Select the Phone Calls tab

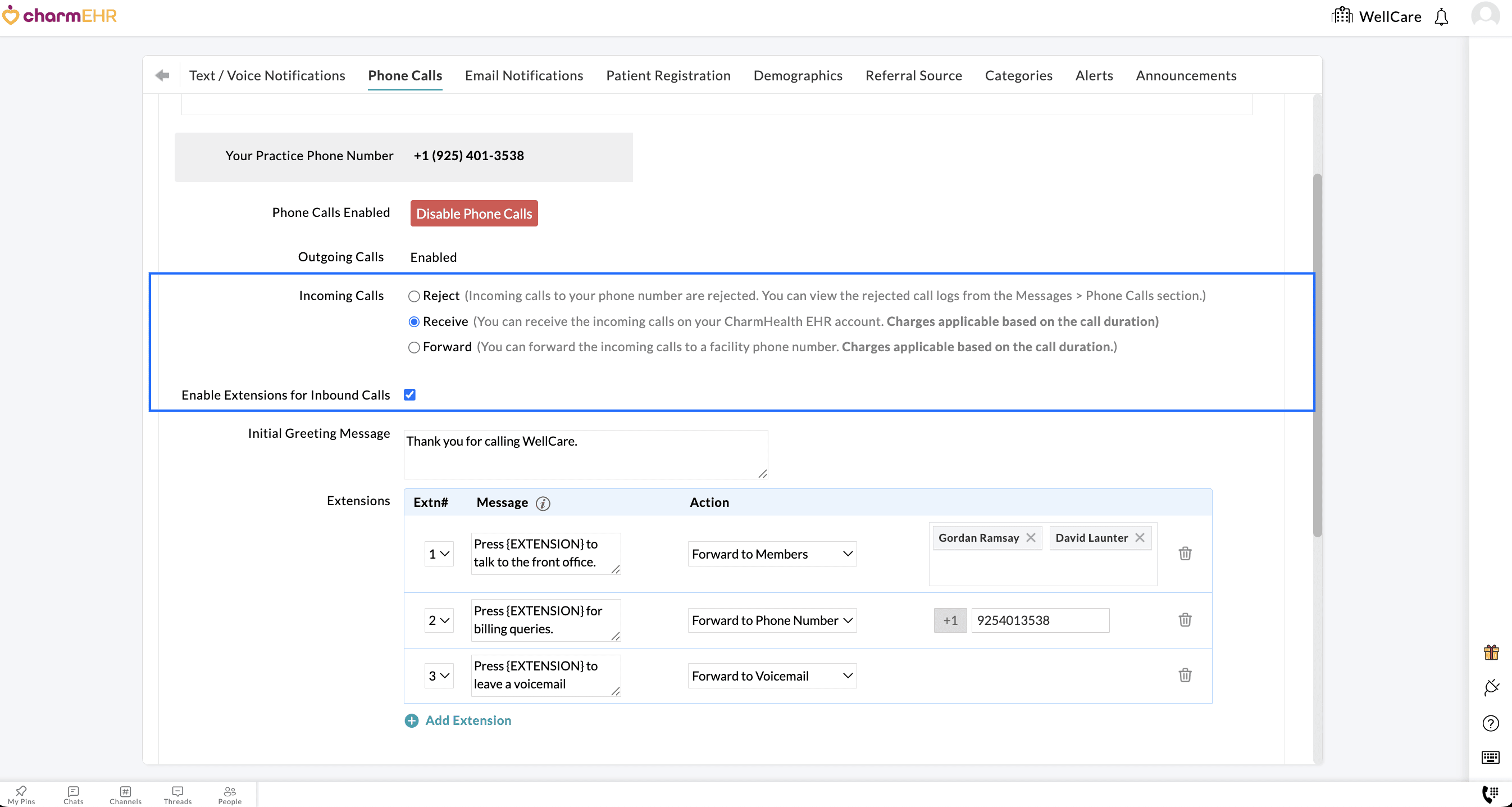click(x=405, y=75)
